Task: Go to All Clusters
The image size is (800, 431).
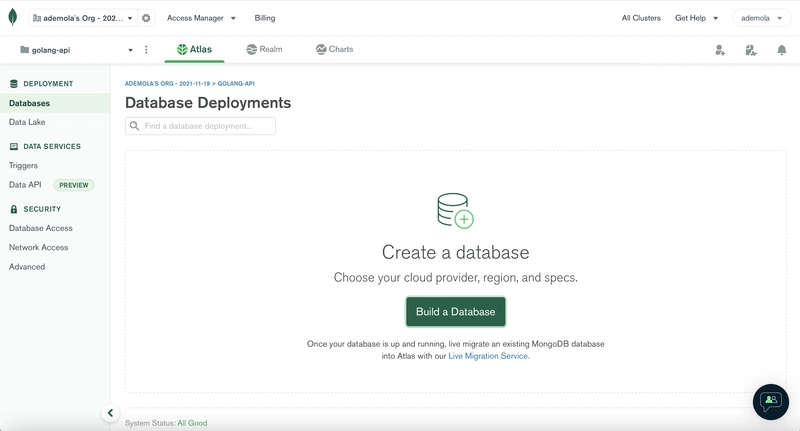Action: [x=641, y=18]
